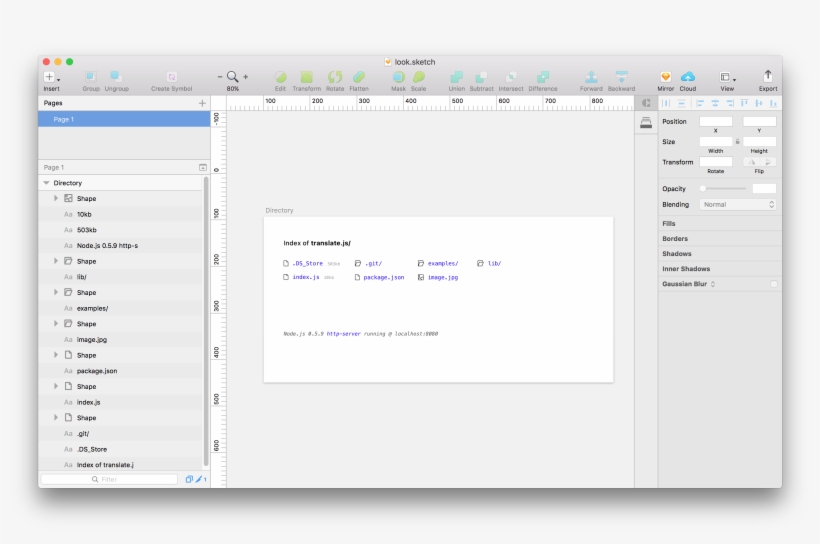Open the Mirror preview tool

(x=665, y=77)
